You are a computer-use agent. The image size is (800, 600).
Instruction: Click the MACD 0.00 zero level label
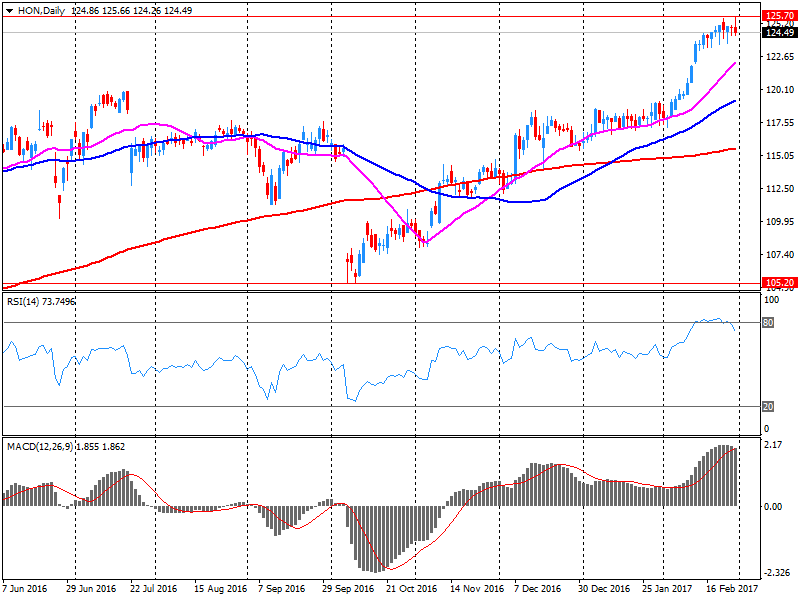pos(772,506)
